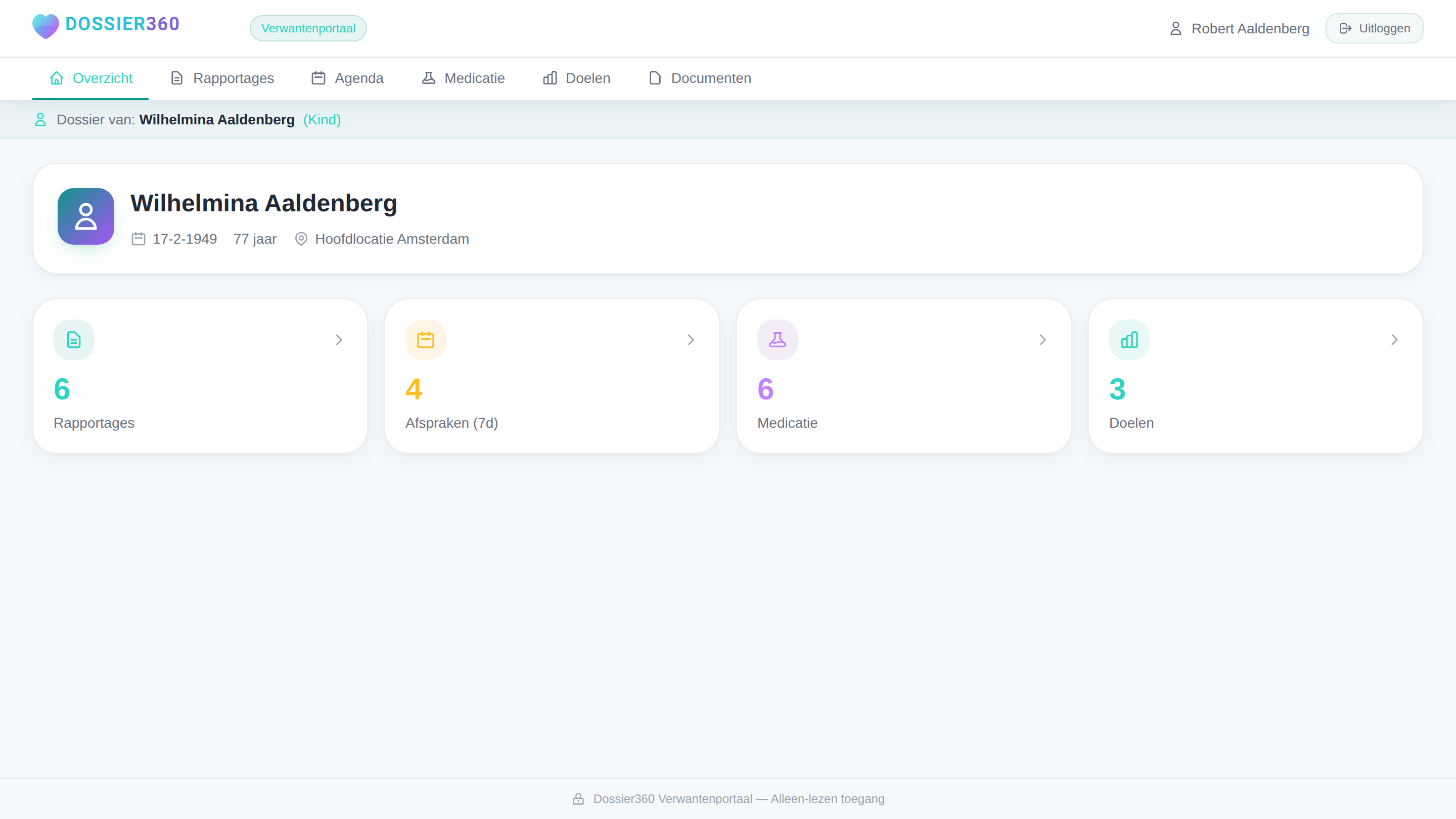Click the Dossier360 heart logo
This screenshot has width=1456, height=819.
point(45,26)
